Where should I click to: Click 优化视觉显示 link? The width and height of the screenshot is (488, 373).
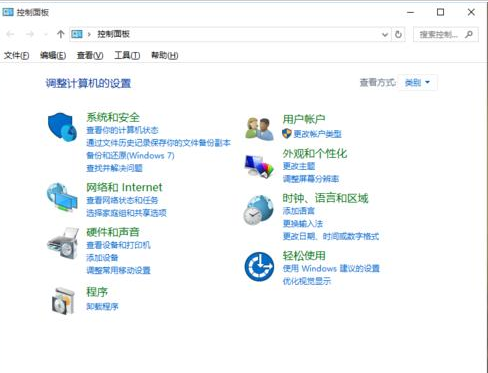point(307,281)
